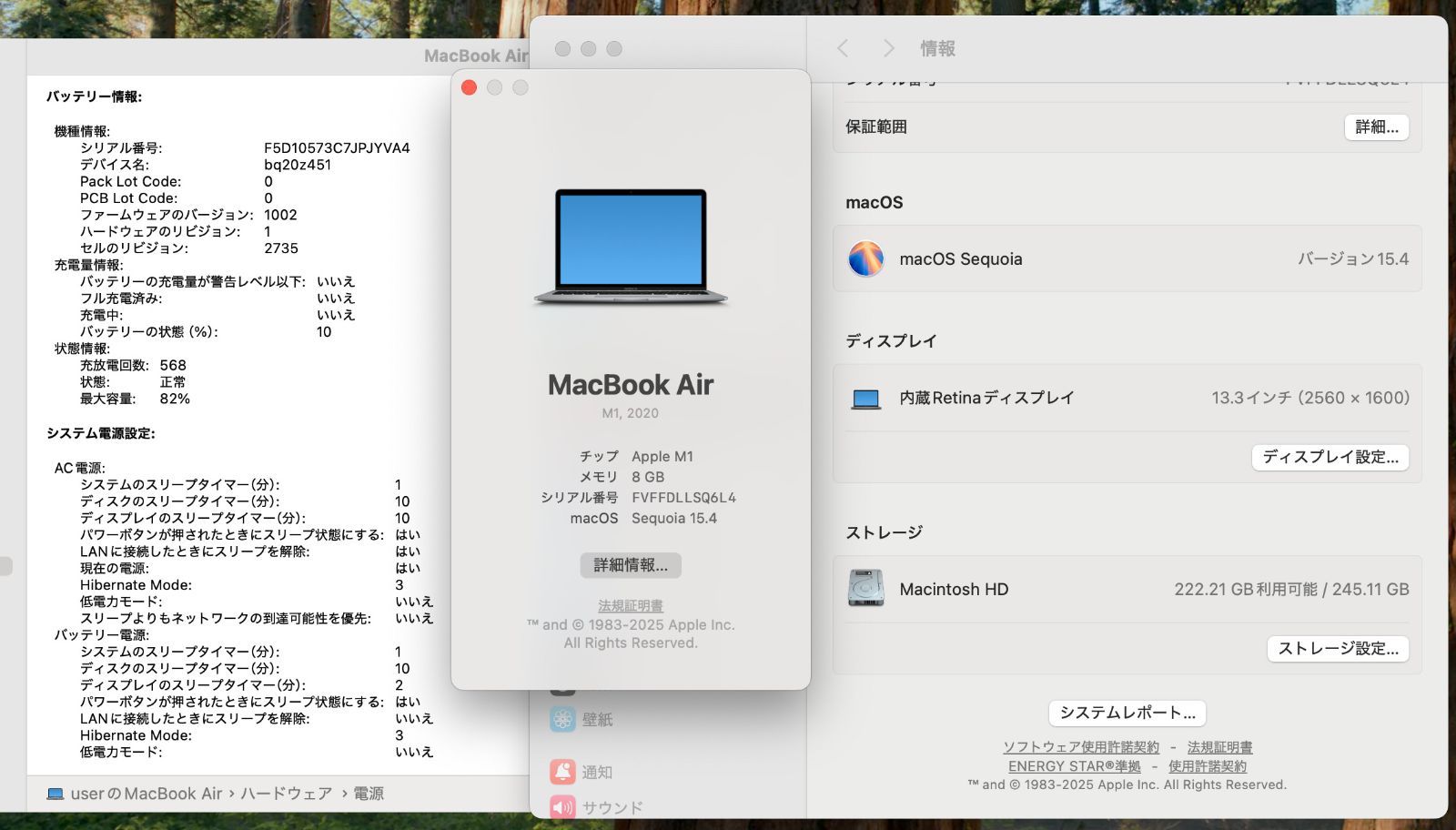Screen dimensions: 1456x830
Task: Click バージョン15.4 text in macOS row
Action: click(1353, 258)
